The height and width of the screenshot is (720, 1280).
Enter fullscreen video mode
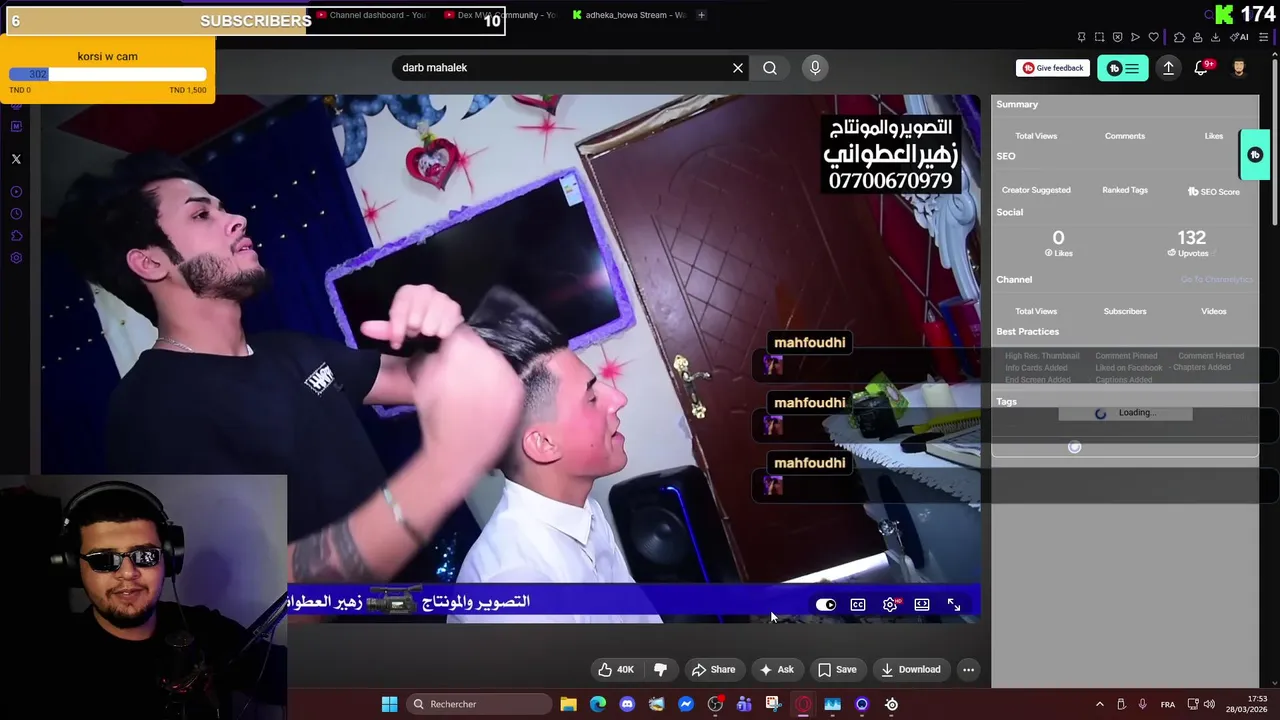954,605
